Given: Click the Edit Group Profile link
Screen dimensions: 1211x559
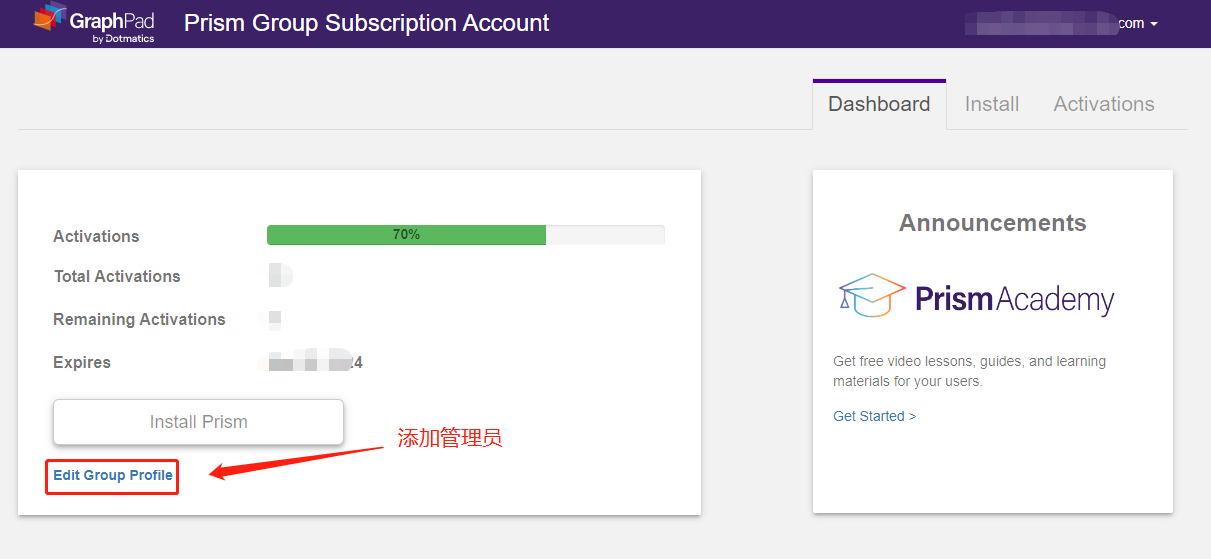Looking at the screenshot, I should [113, 475].
